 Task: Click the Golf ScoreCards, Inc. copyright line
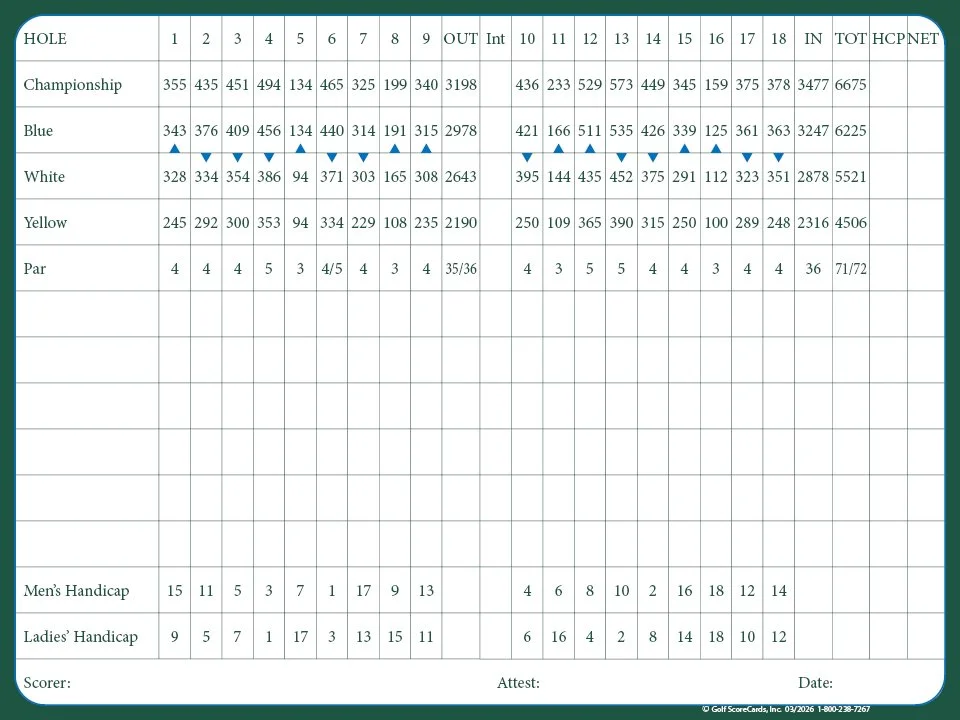[x=786, y=709]
